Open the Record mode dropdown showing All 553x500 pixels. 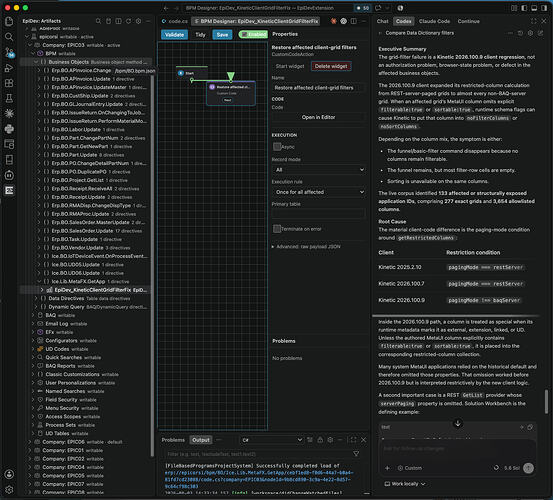click(318, 170)
